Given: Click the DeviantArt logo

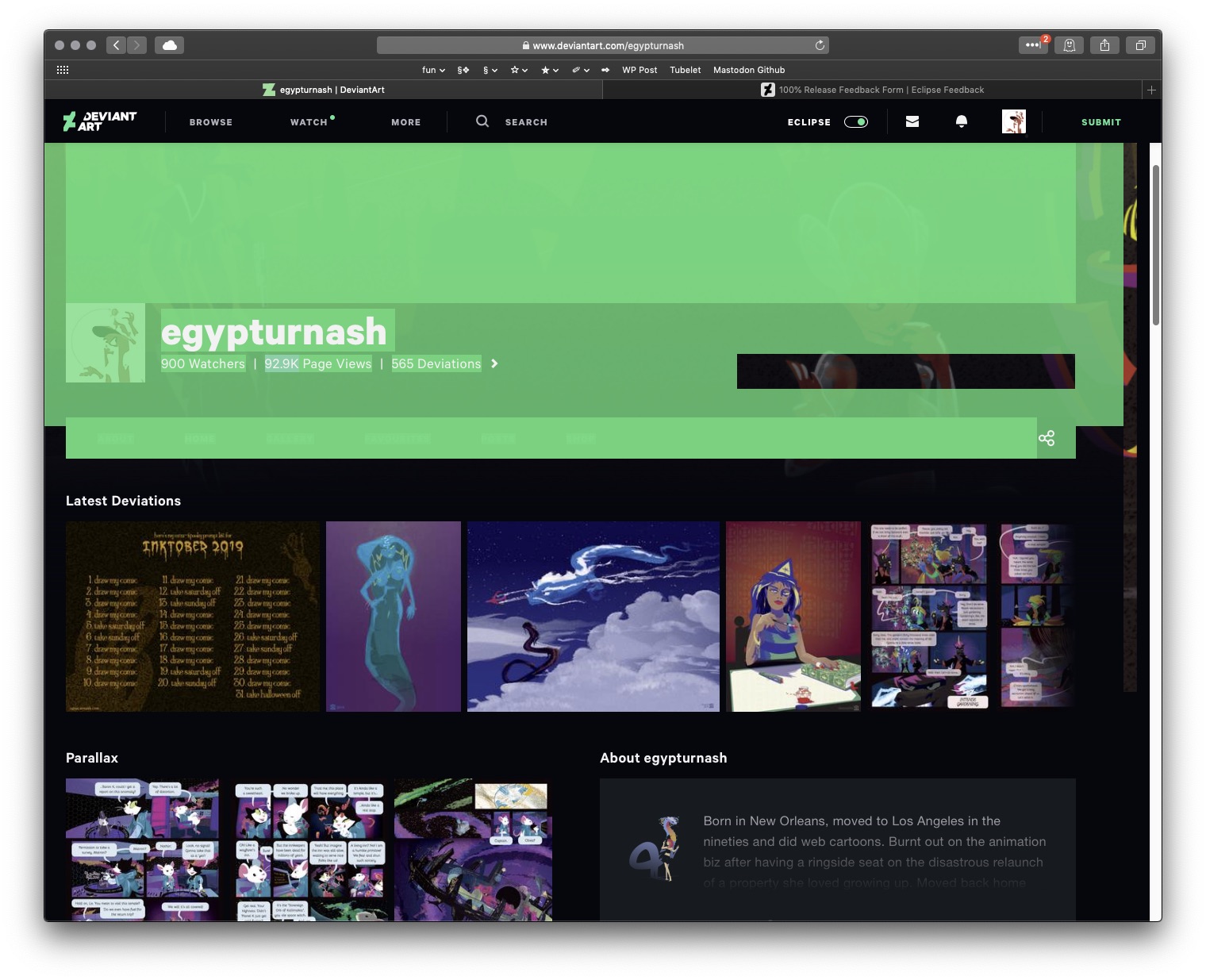Looking at the screenshot, I should click(x=100, y=121).
